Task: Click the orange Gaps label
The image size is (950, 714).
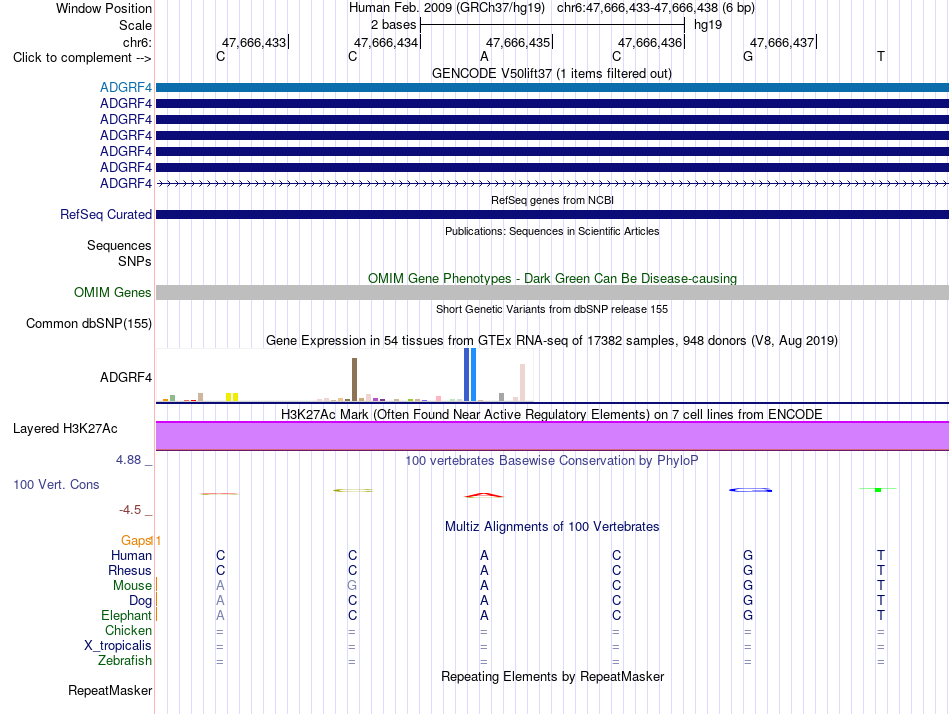Action: 136,540
